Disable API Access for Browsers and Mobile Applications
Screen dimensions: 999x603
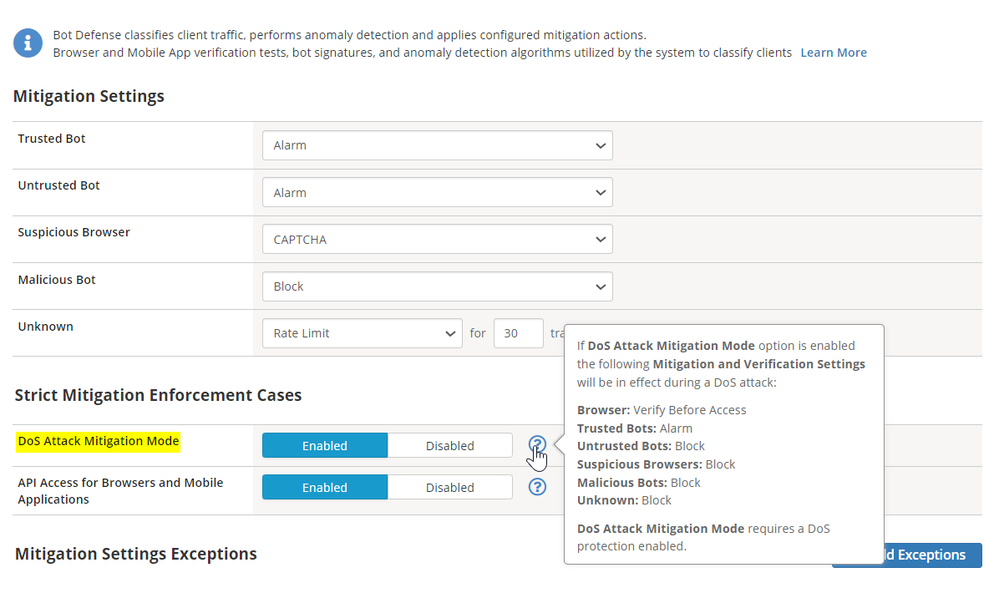(450, 487)
